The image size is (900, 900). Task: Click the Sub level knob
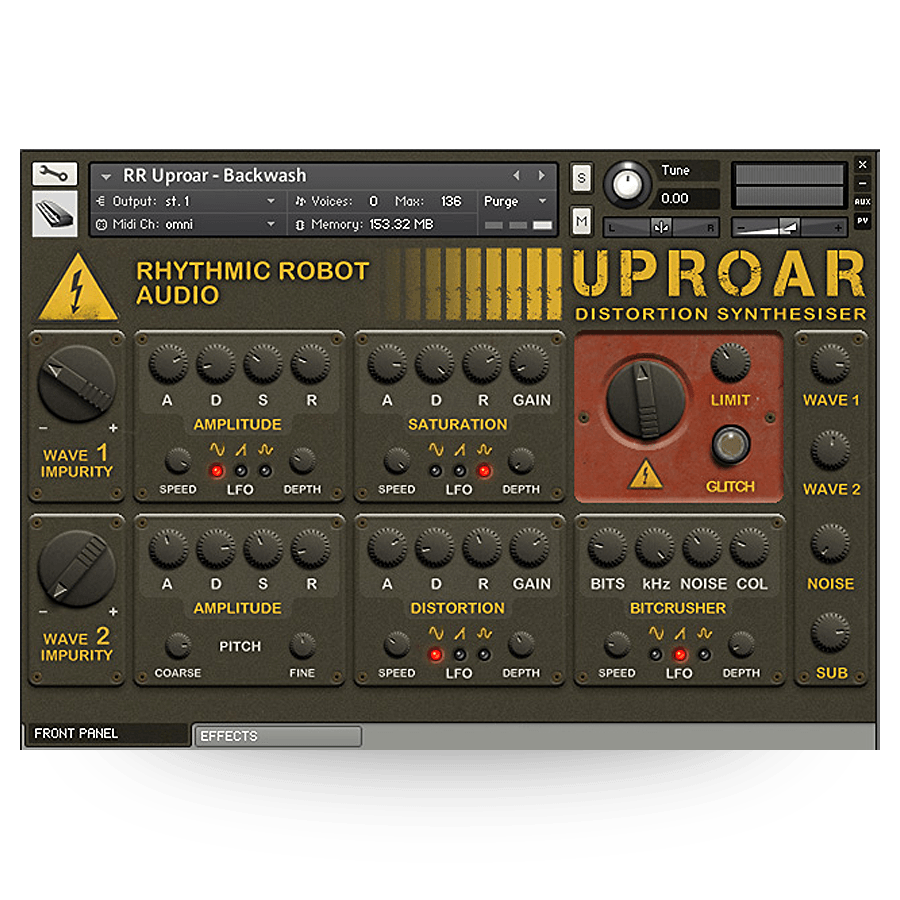coord(830,633)
